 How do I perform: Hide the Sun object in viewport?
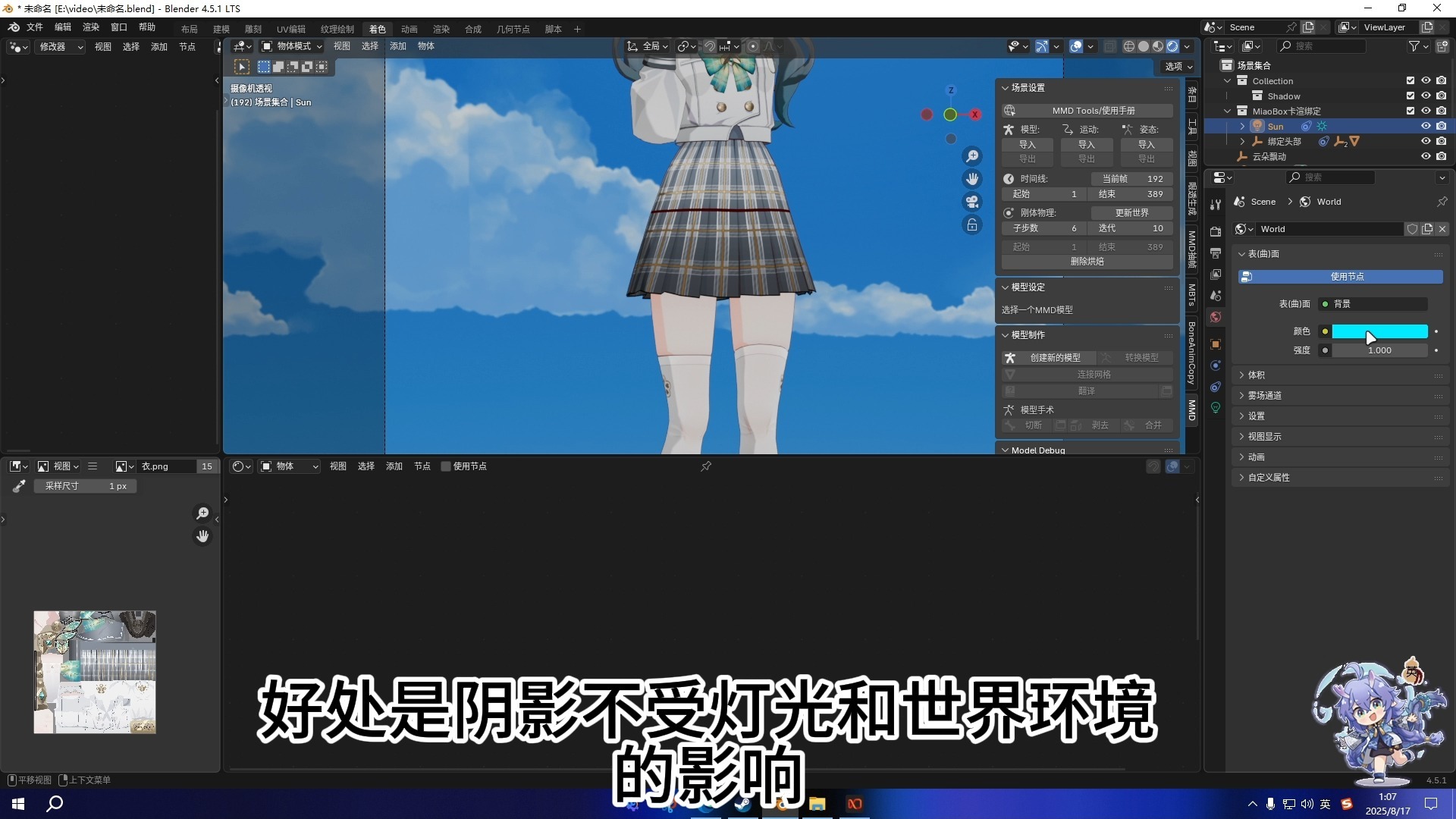click(x=1426, y=126)
